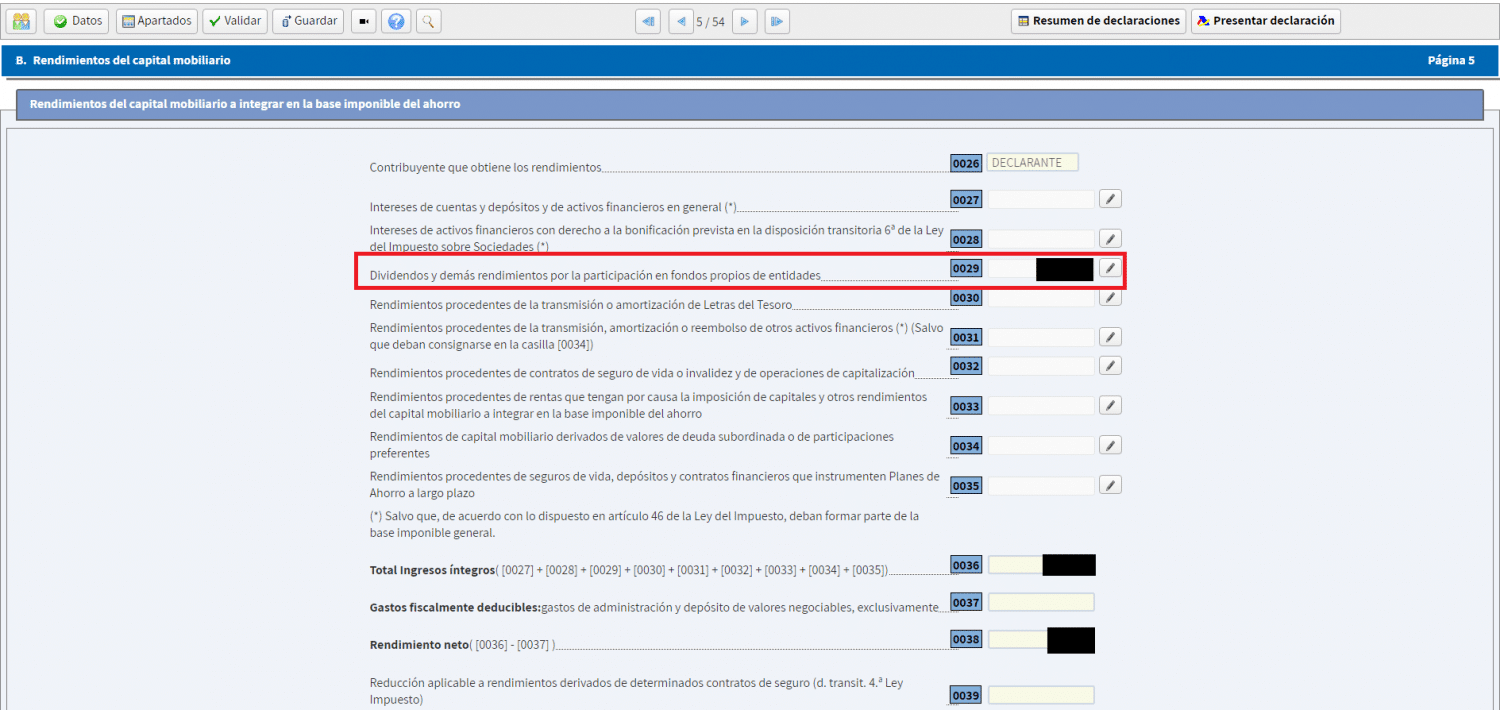Go to last page using rightmost arrow icon
The width and height of the screenshot is (1500, 710).
[777, 20]
